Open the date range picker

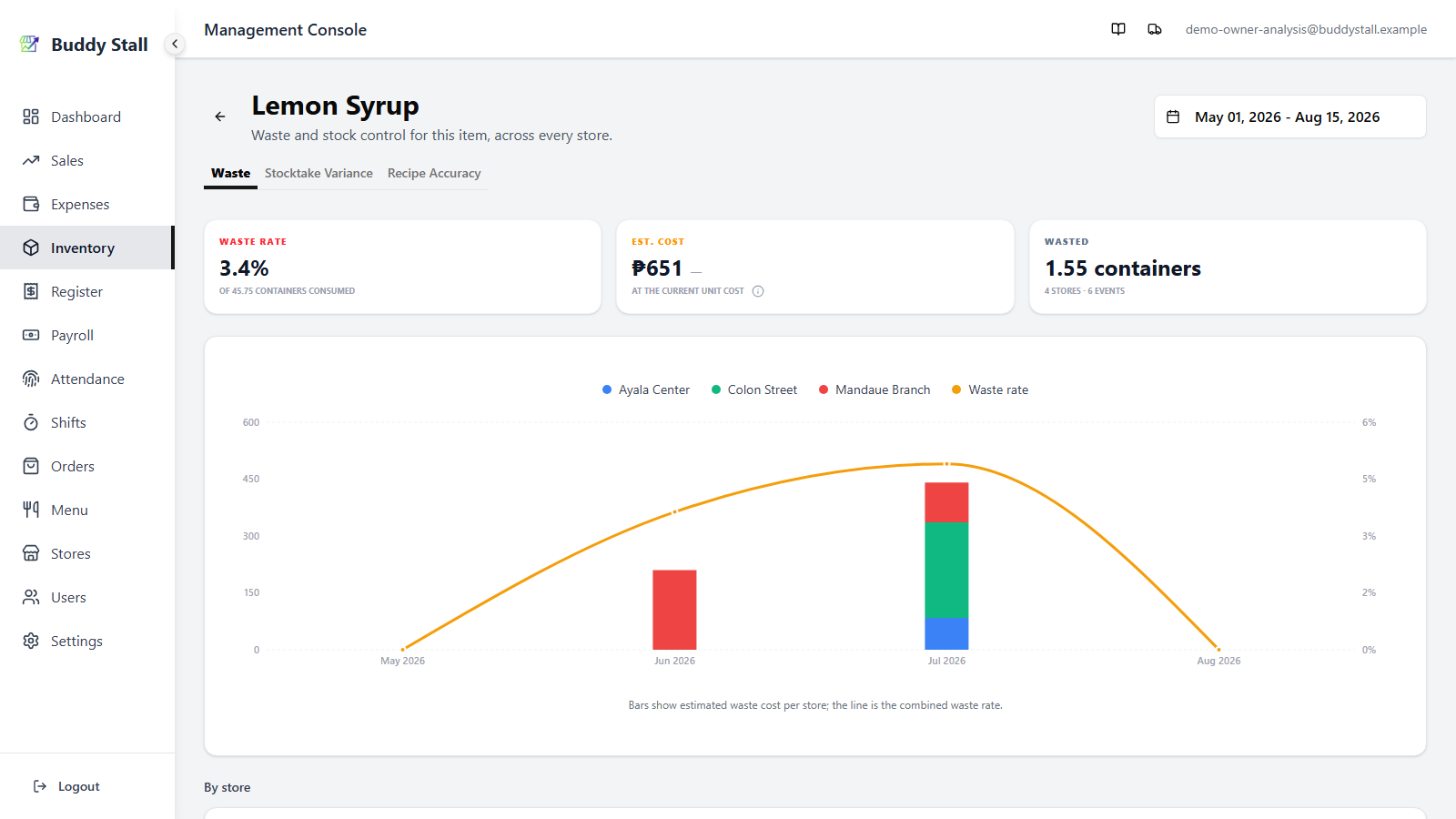(1289, 116)
